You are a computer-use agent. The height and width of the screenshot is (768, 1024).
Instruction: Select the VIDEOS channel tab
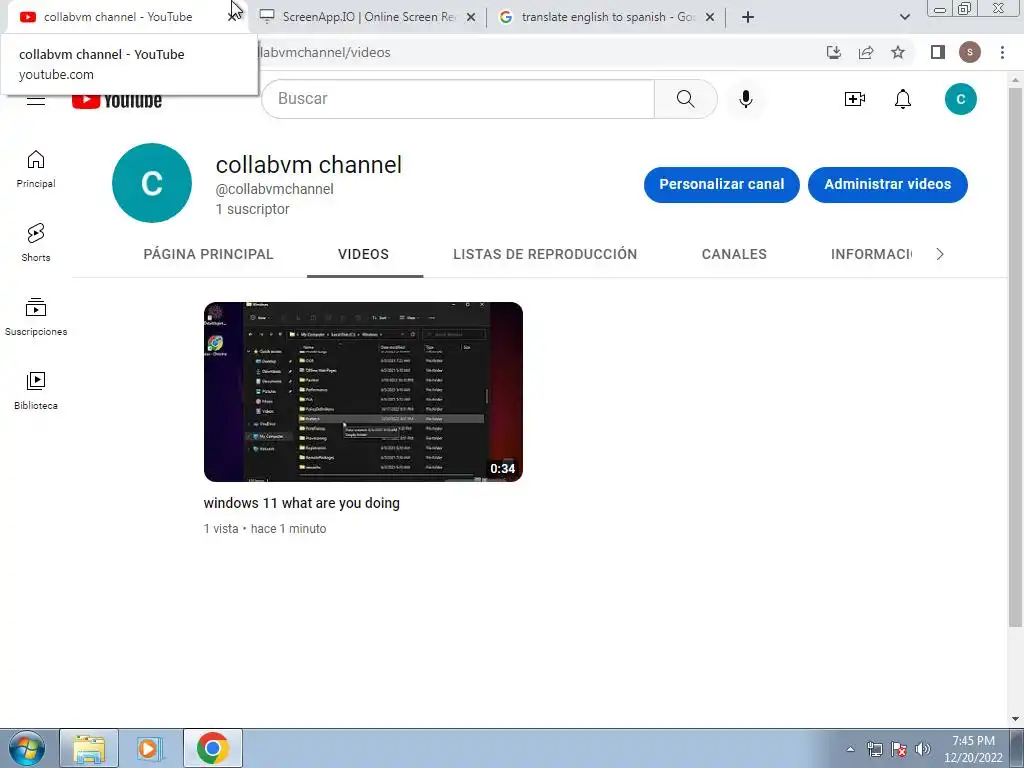[x=363, y=254]
